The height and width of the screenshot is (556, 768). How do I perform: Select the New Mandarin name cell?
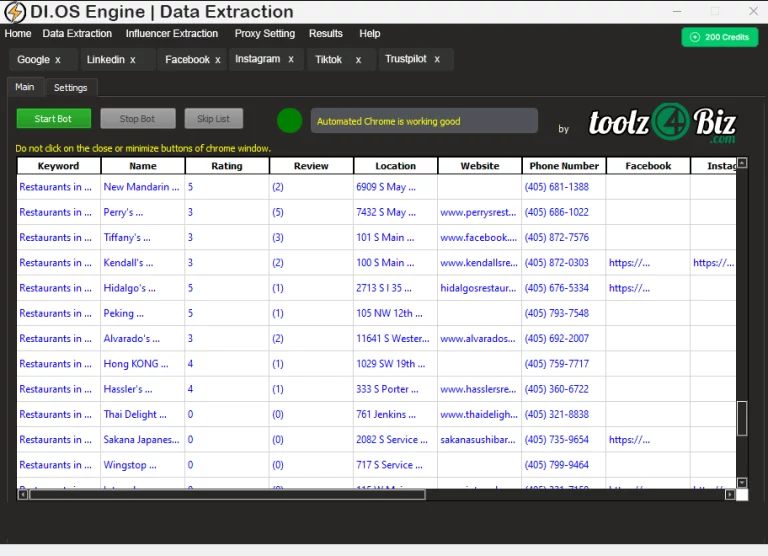pyautogui.click(x=143, y=187)
